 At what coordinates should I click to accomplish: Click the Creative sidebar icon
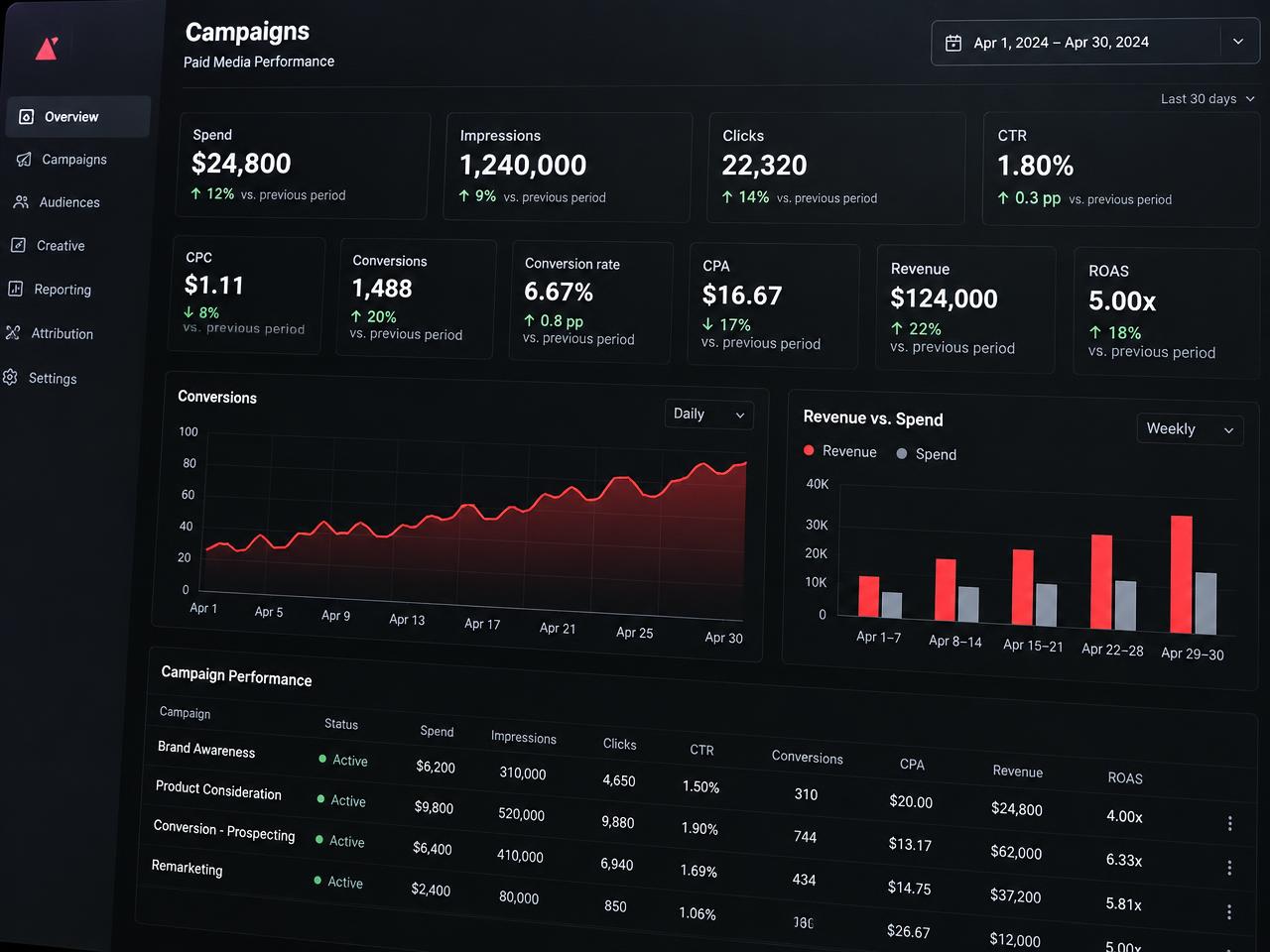(18, 245)
